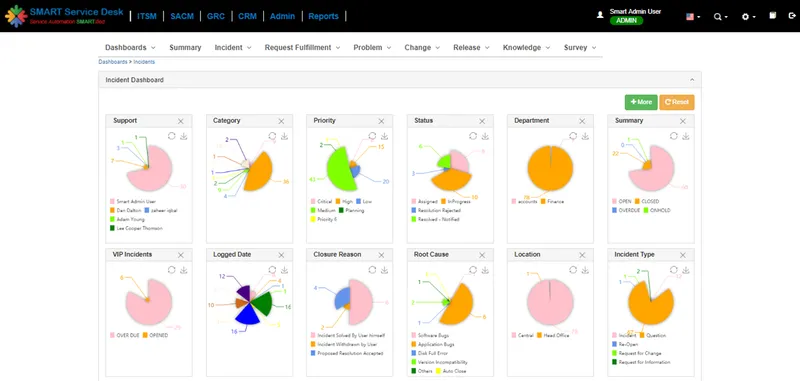Download the Summary chart
Viewport: 800px width, 381px height.
[686, 136]
